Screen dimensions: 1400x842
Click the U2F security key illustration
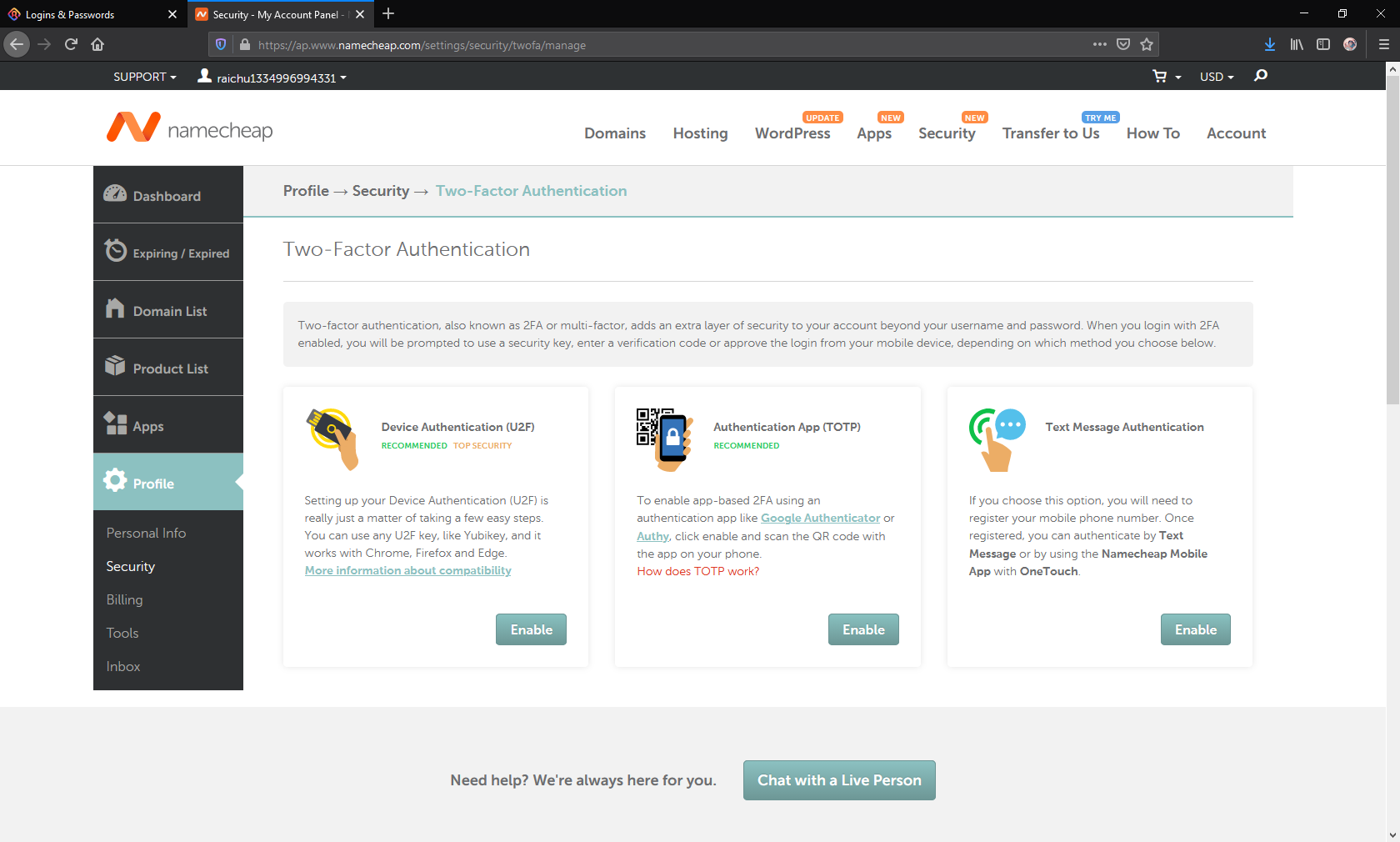[333, 439]
